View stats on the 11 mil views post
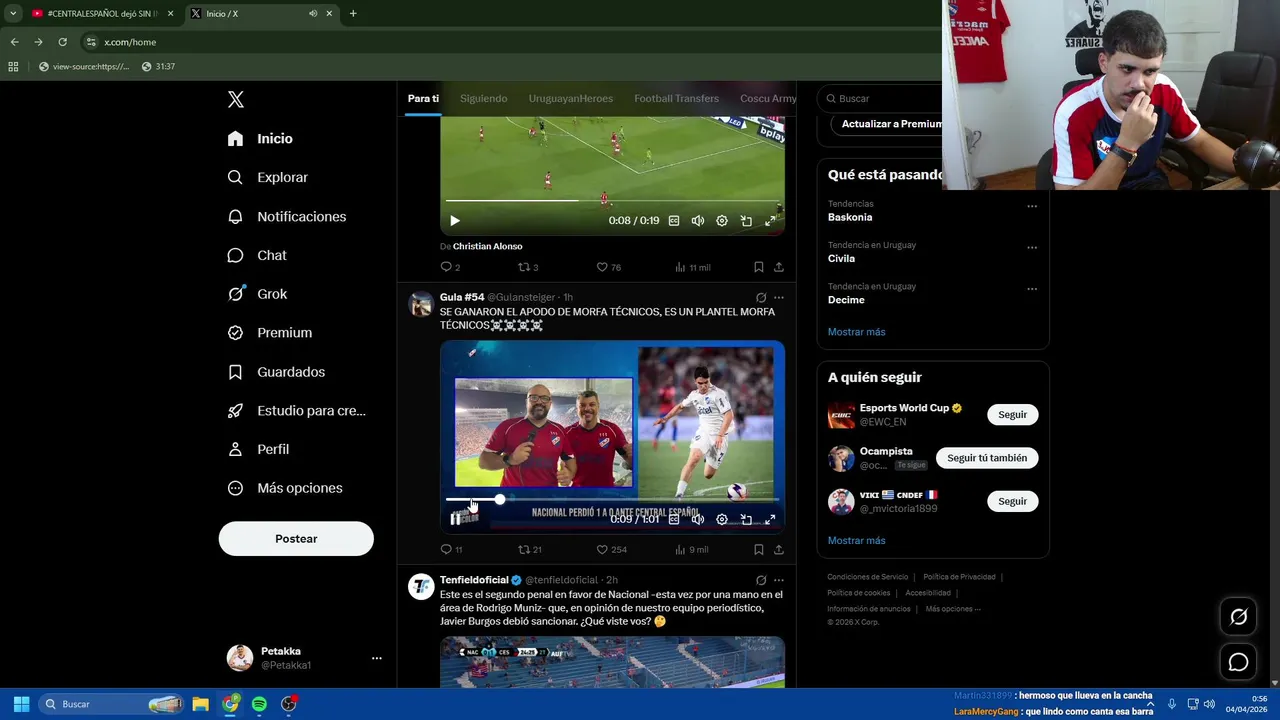The image size is (1280, 720). 692,267
